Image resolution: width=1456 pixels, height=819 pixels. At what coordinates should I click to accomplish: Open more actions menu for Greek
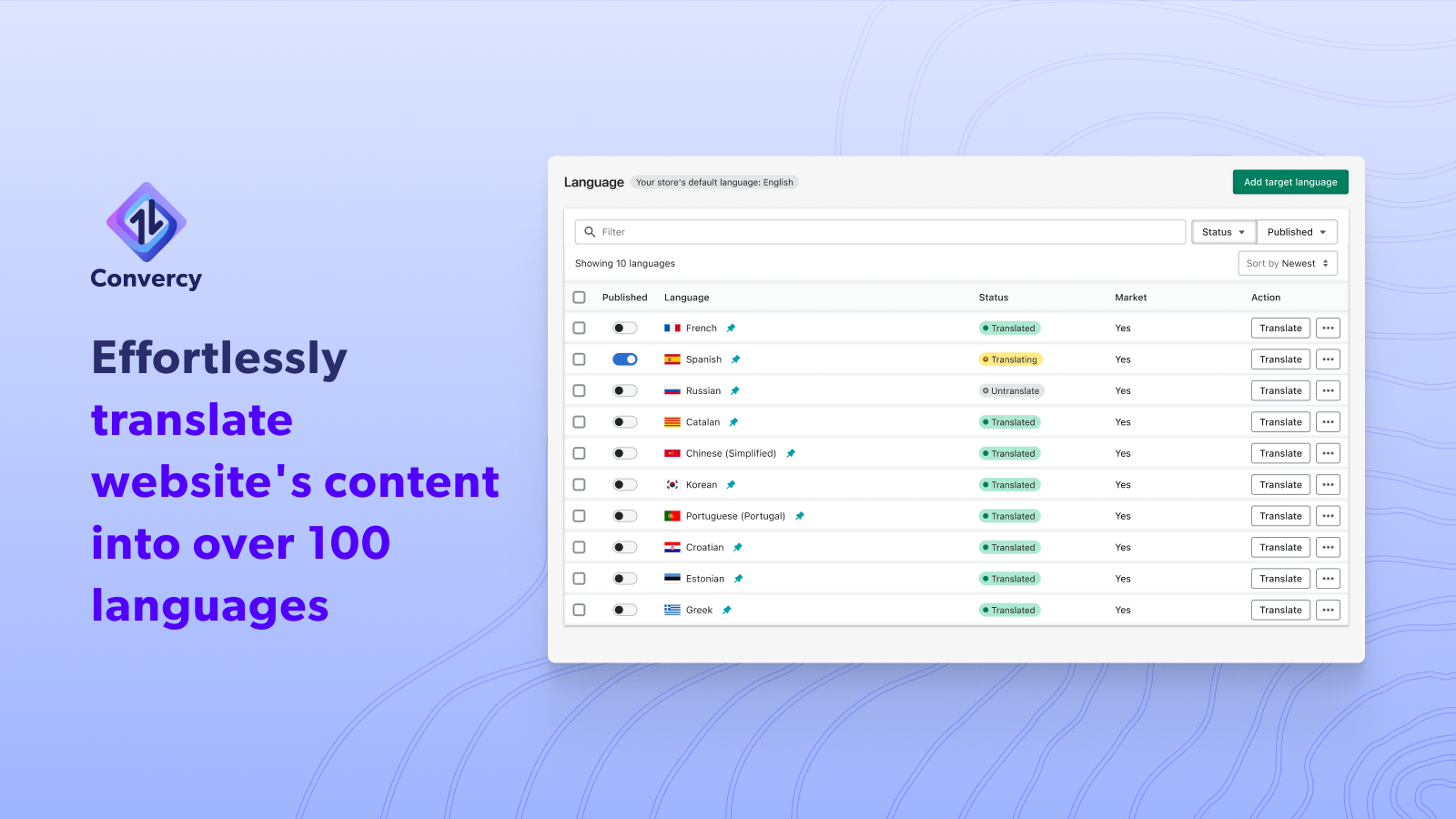[x=1328, y=611]
